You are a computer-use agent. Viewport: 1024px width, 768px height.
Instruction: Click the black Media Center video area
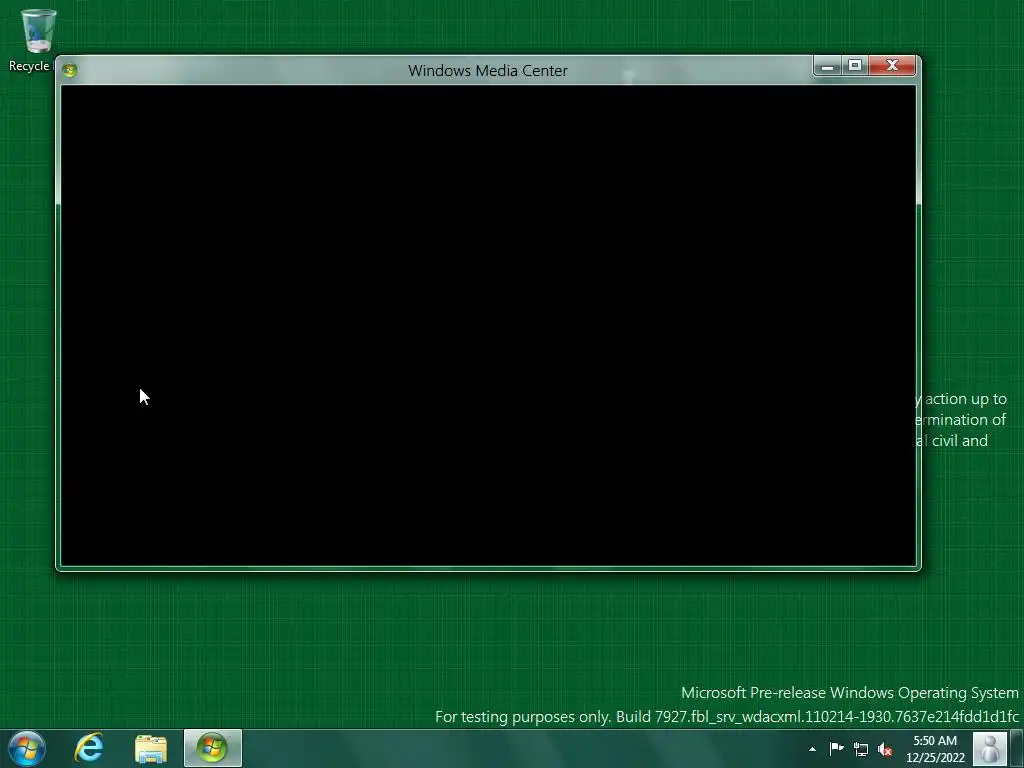coord(488,325)
